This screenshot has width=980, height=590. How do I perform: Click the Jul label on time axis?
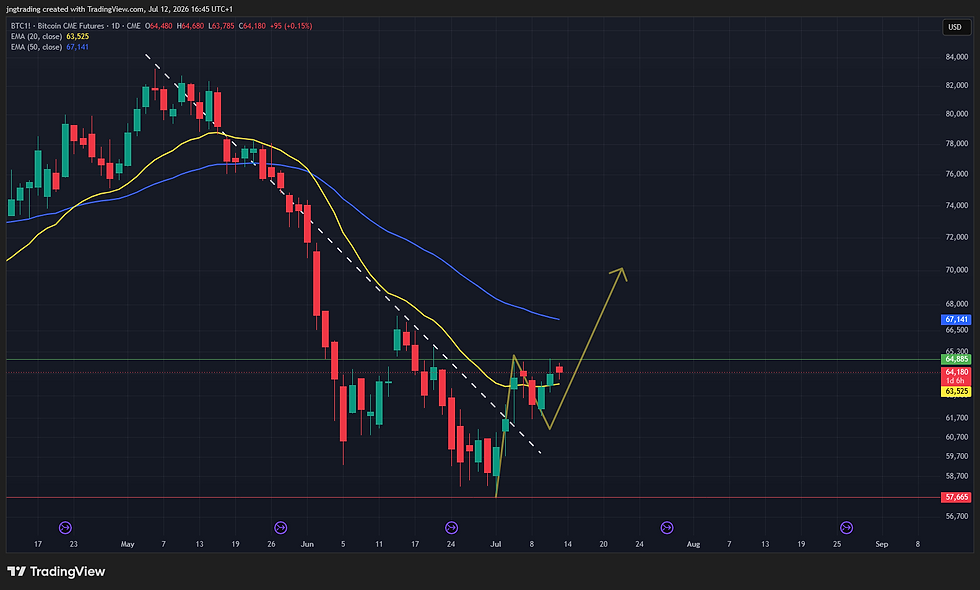(496, 544)
